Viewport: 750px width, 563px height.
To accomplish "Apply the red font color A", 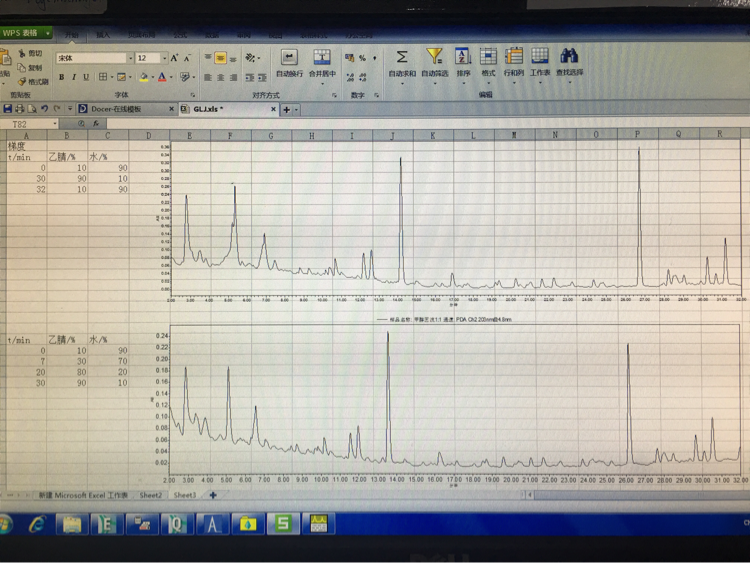I will (162, 77).
